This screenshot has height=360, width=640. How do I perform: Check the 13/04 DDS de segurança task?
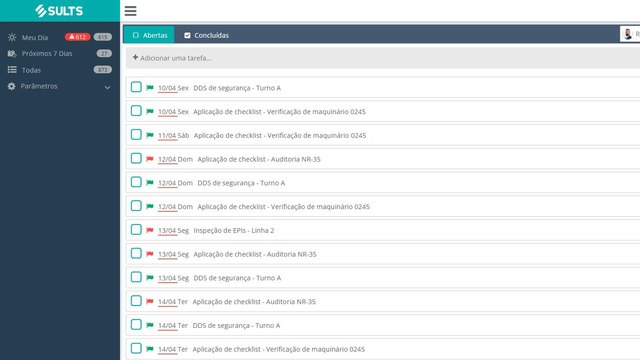point(136,277)
